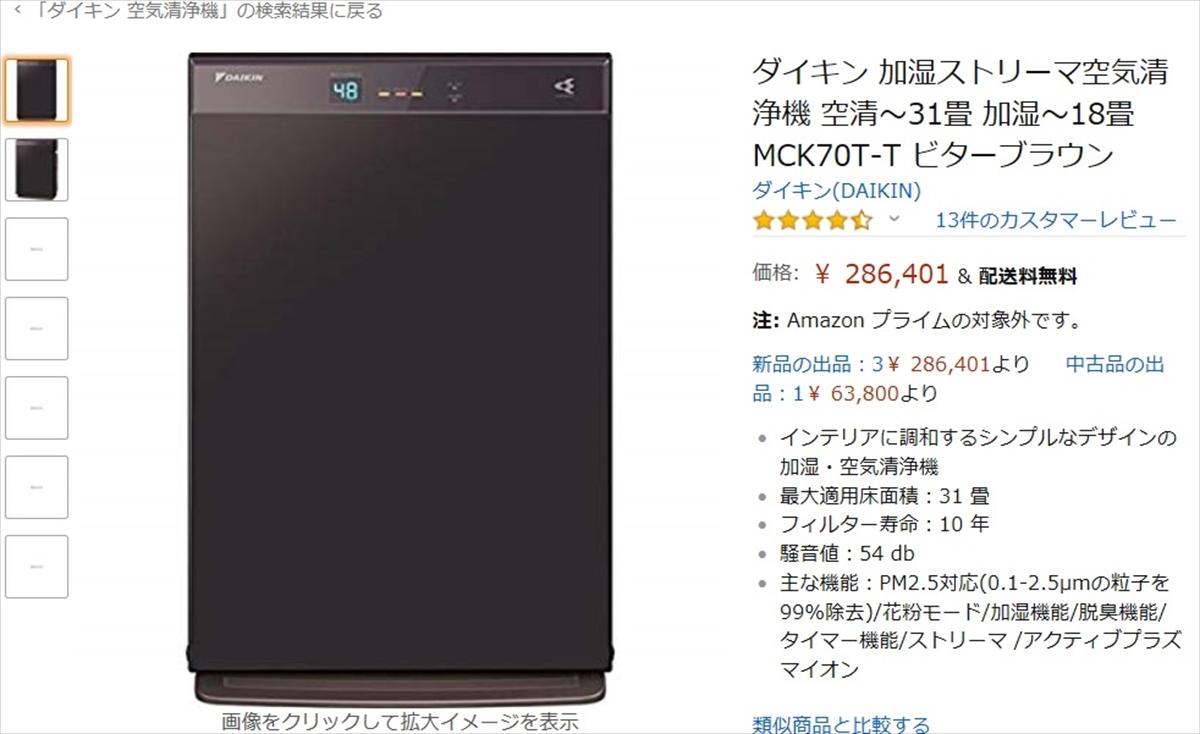Expand the rating dropdown chevron

tap(895, 219)
